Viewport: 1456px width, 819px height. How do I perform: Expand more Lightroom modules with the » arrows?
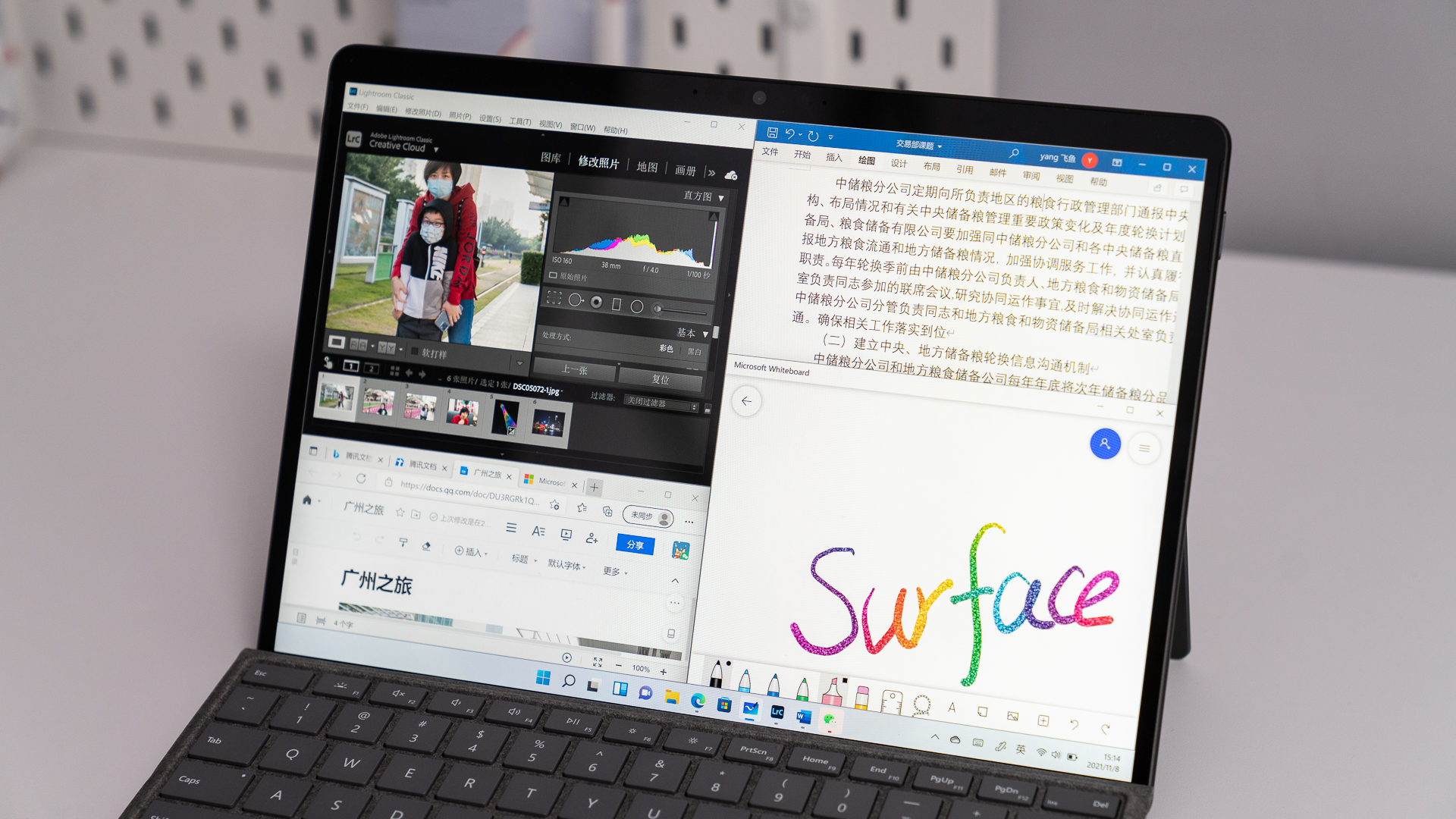[711, 173]
